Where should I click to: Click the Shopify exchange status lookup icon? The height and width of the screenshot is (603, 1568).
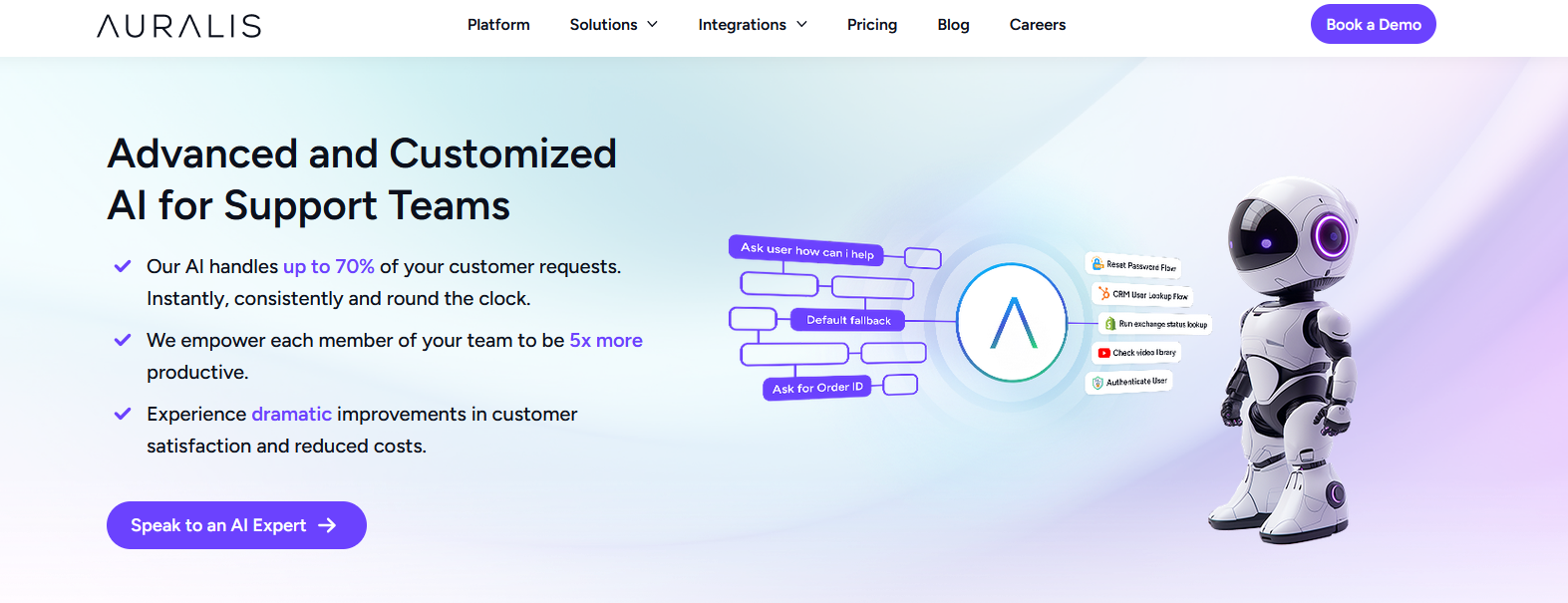1110,324
